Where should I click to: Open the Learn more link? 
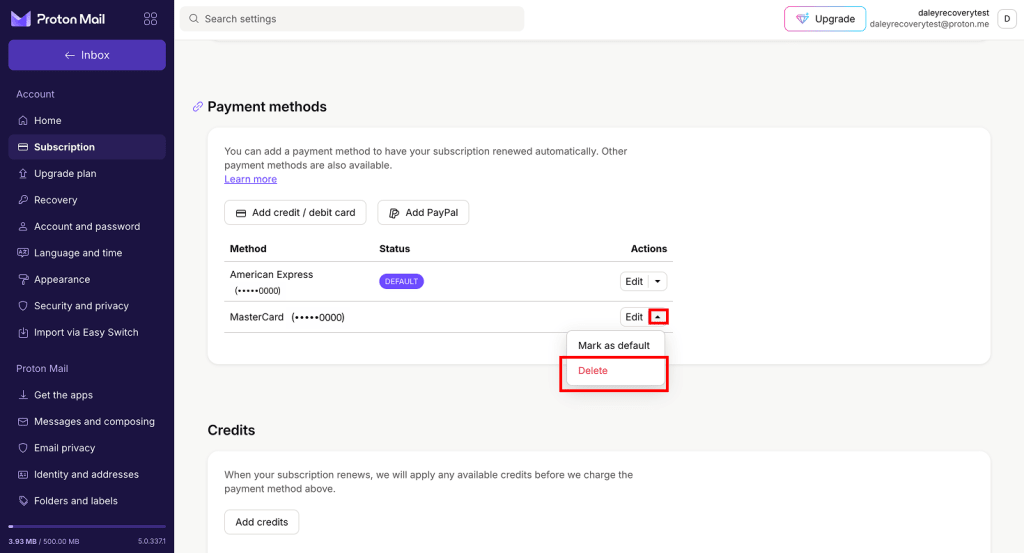[250, 179]
